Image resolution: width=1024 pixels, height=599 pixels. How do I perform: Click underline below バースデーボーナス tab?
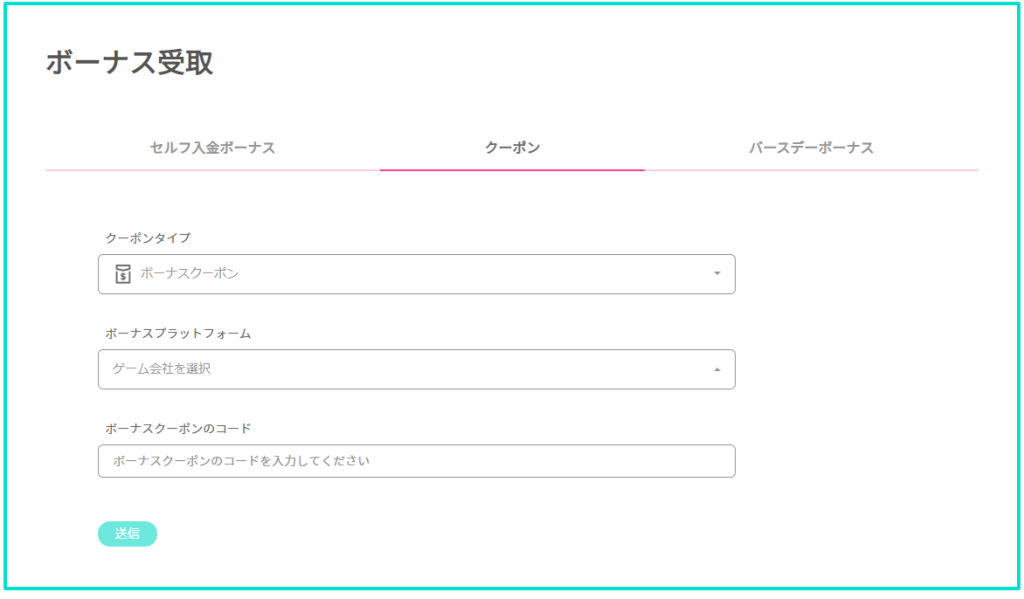(811, 170)
